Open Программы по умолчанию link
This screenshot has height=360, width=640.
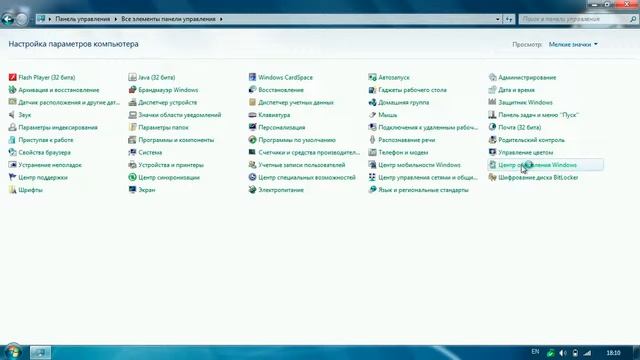(x=297, y=140)
